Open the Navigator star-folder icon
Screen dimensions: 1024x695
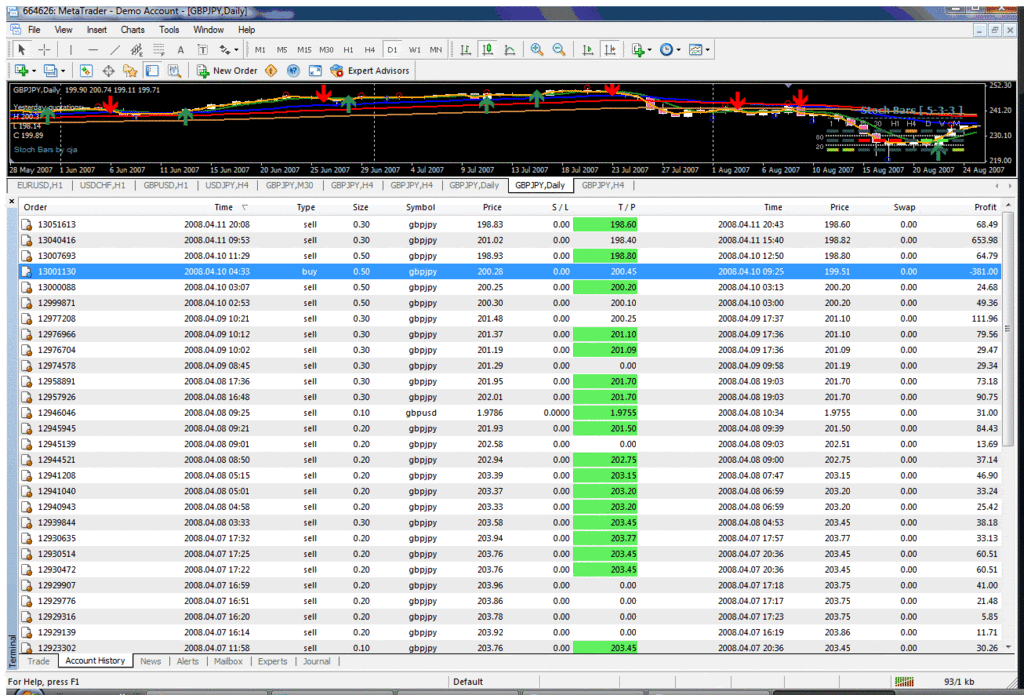pyautogui.click(x=130, y=71)
